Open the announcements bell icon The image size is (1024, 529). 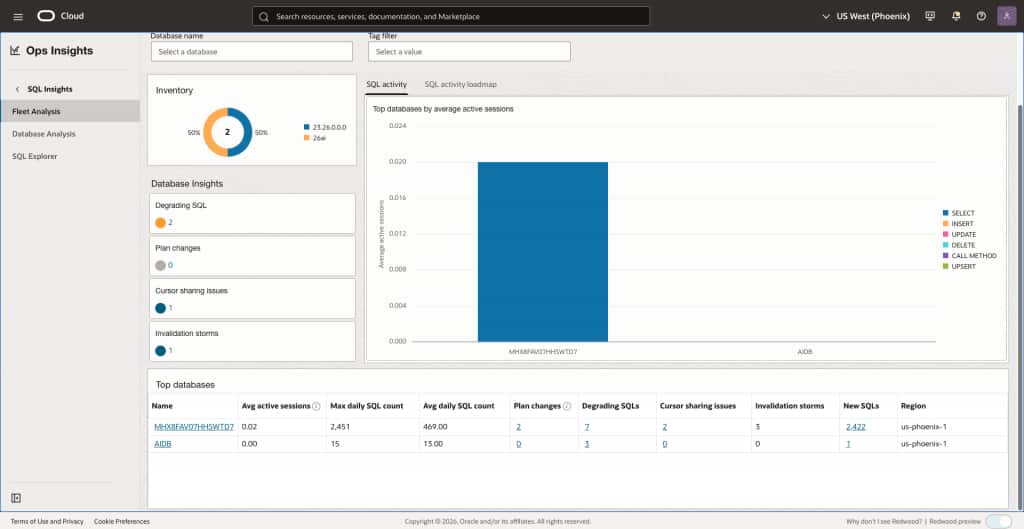pyautogui.click(x=956, y=16)
